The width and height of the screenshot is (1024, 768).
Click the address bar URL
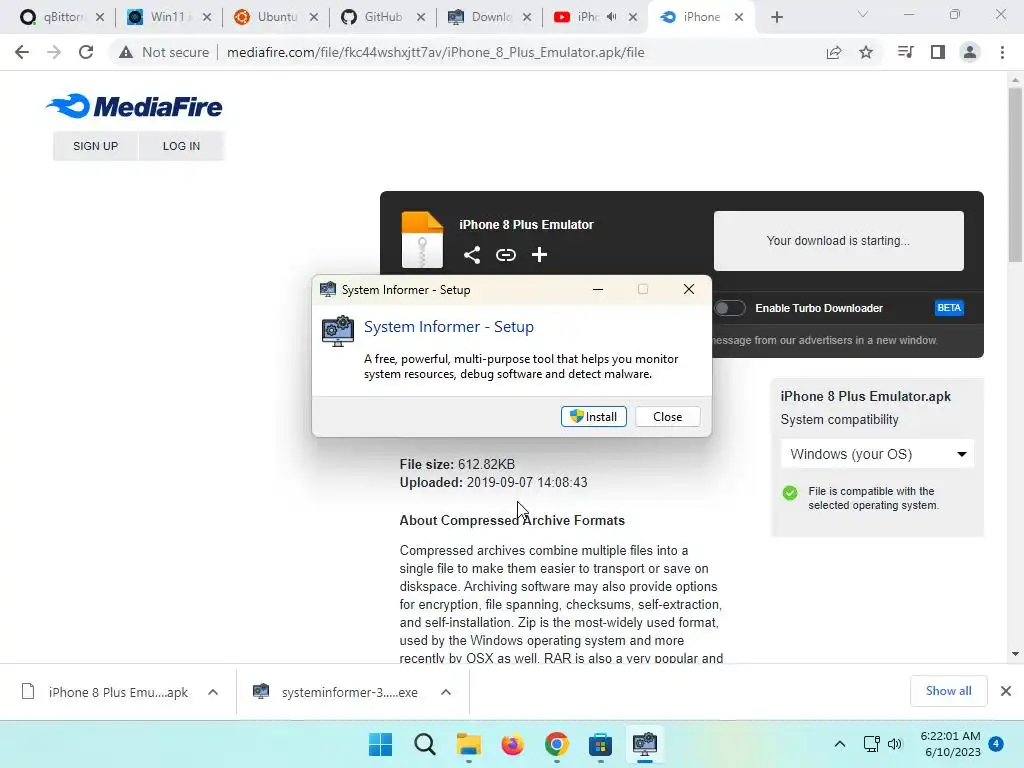coord(436,52)
